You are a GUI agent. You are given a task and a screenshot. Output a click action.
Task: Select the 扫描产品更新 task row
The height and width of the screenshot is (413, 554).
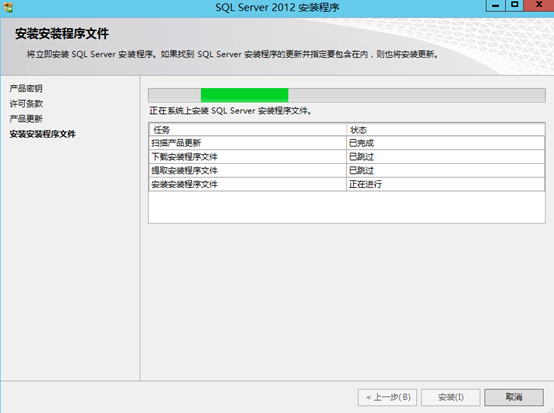pos(347,143)
